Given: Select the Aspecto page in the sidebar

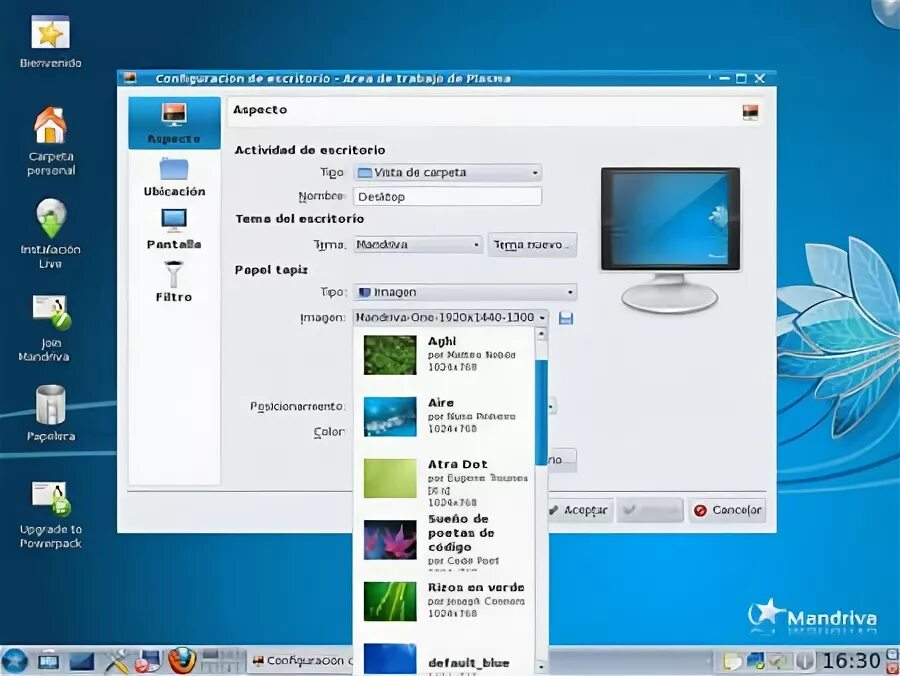Looking at the screenshot, I should (174, 123).
